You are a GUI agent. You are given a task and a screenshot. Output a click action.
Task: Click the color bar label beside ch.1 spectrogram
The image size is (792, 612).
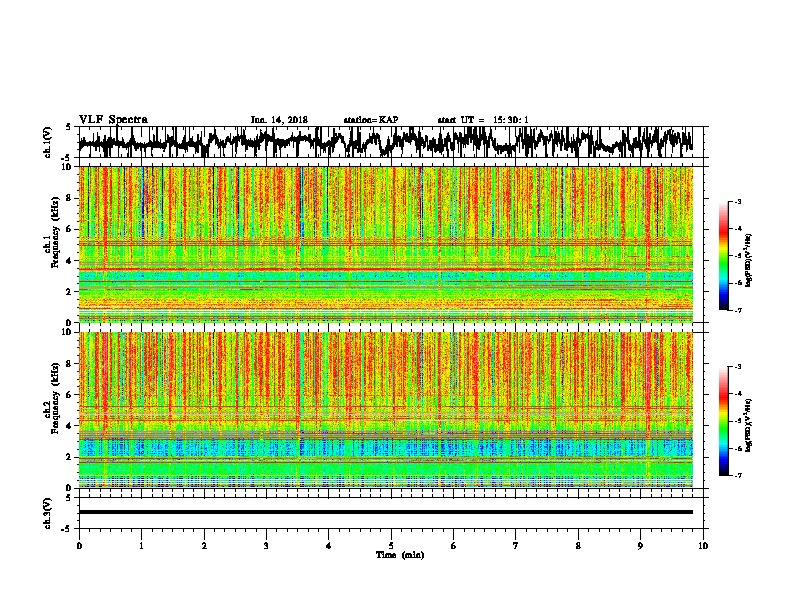[748, 260]
